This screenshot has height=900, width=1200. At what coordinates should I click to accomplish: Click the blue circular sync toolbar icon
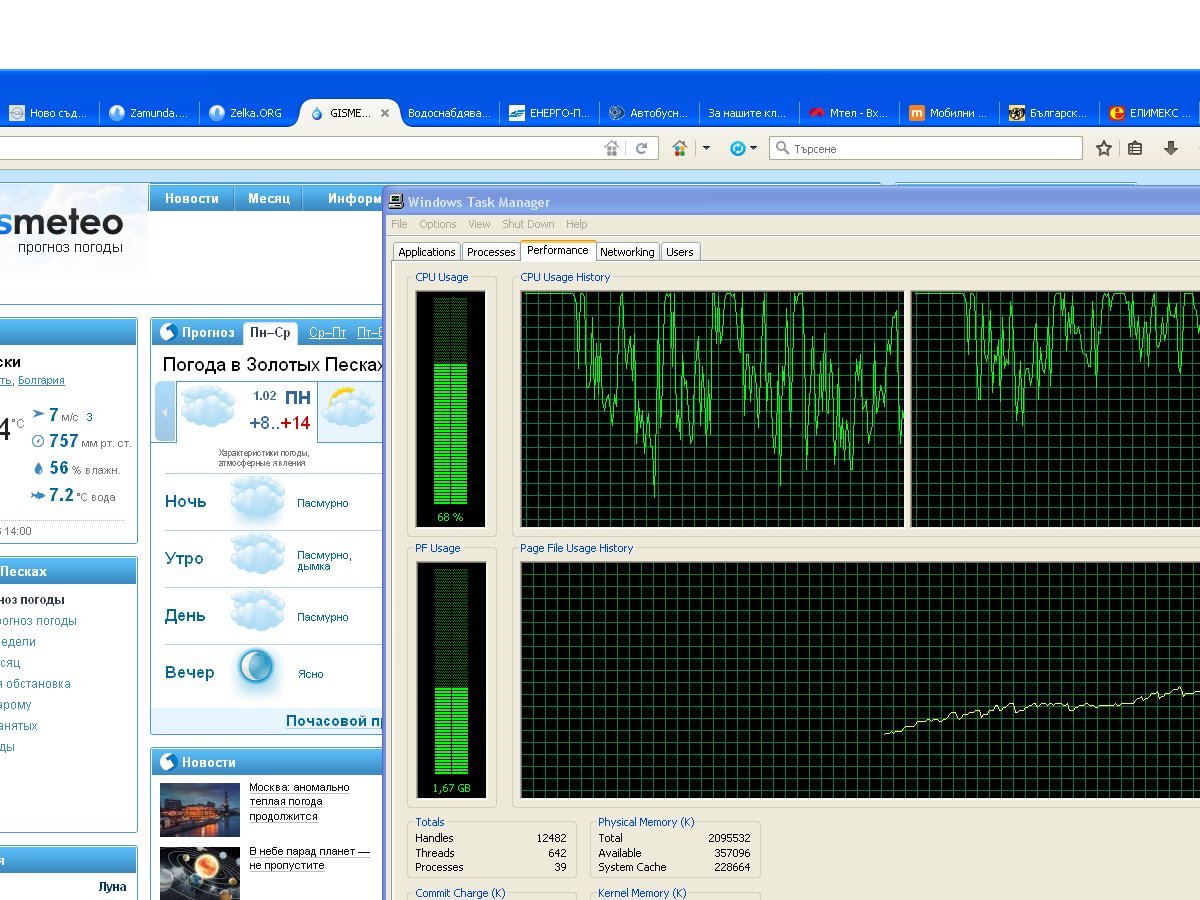[738, 148]
